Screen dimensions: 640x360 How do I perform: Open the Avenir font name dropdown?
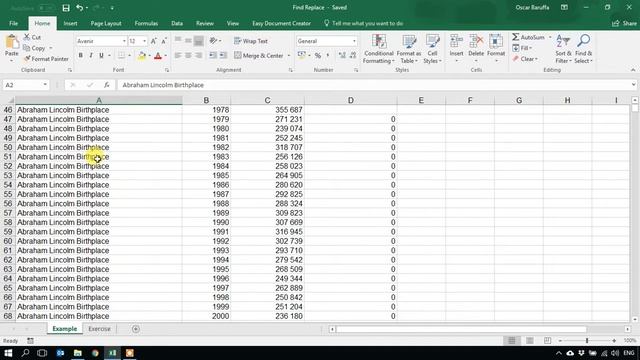click(124, 41)
